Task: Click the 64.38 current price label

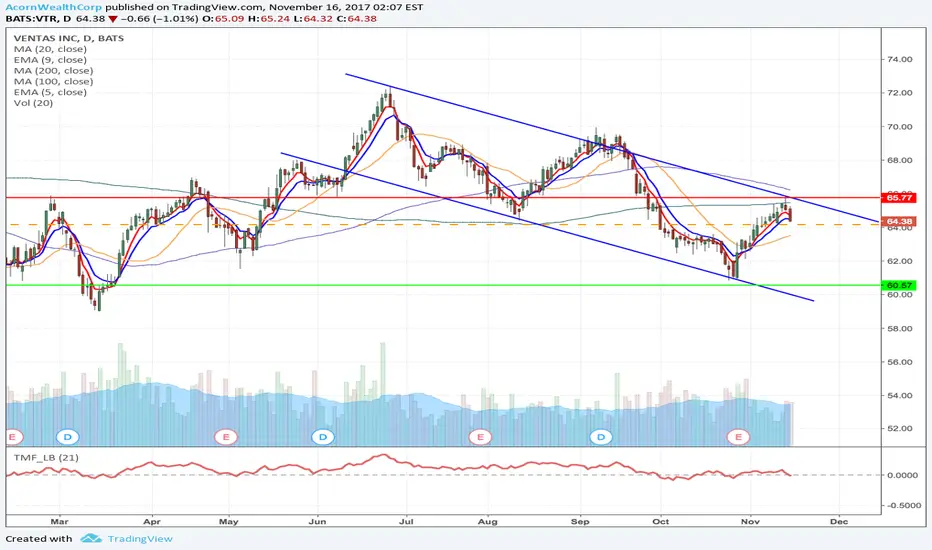Action: click(x=899, y=221)
